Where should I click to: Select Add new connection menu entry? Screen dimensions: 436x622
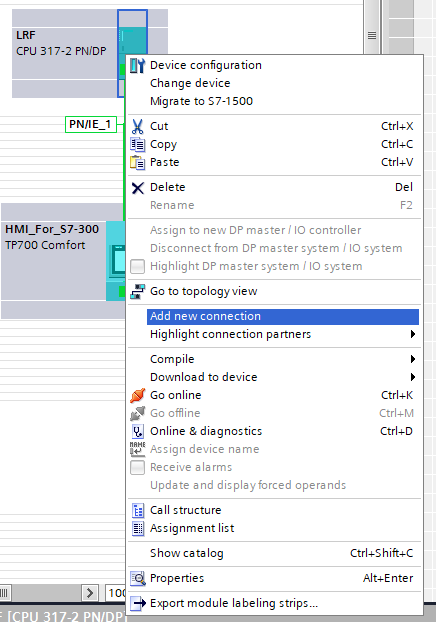[282, 317]
